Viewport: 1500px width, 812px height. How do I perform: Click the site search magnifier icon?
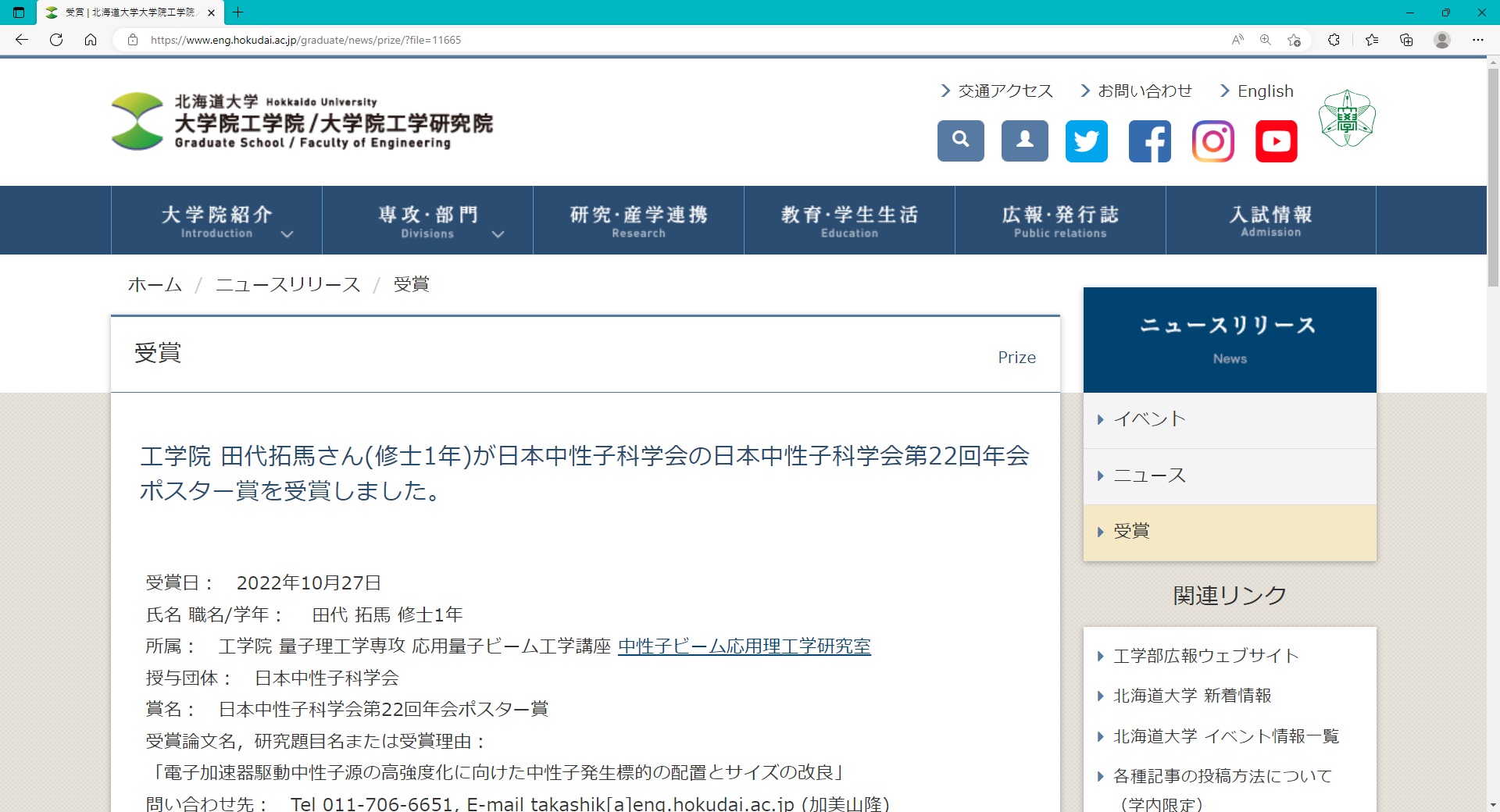(x=961, y=141)
